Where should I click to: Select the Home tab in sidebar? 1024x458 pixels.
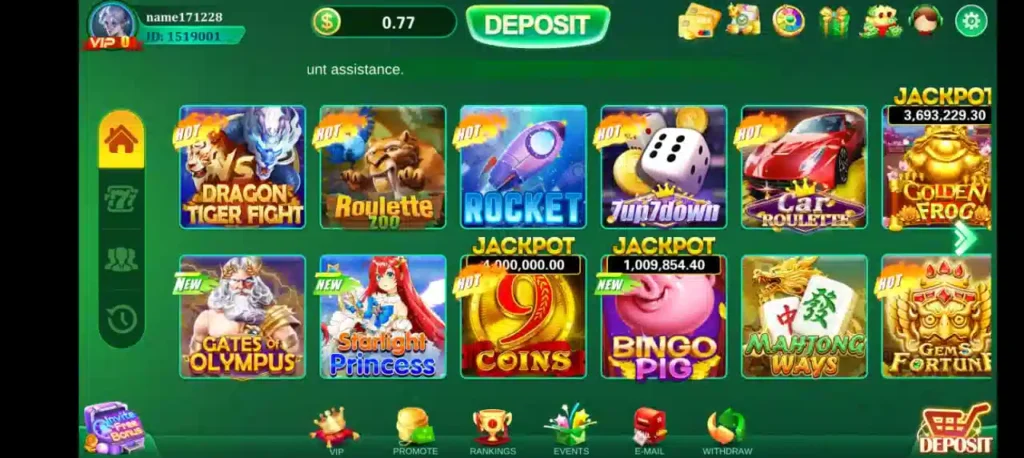point(121,139)
